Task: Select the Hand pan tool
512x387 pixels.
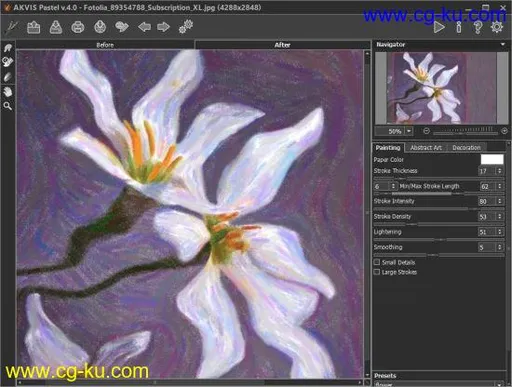Action: (8, 91)
